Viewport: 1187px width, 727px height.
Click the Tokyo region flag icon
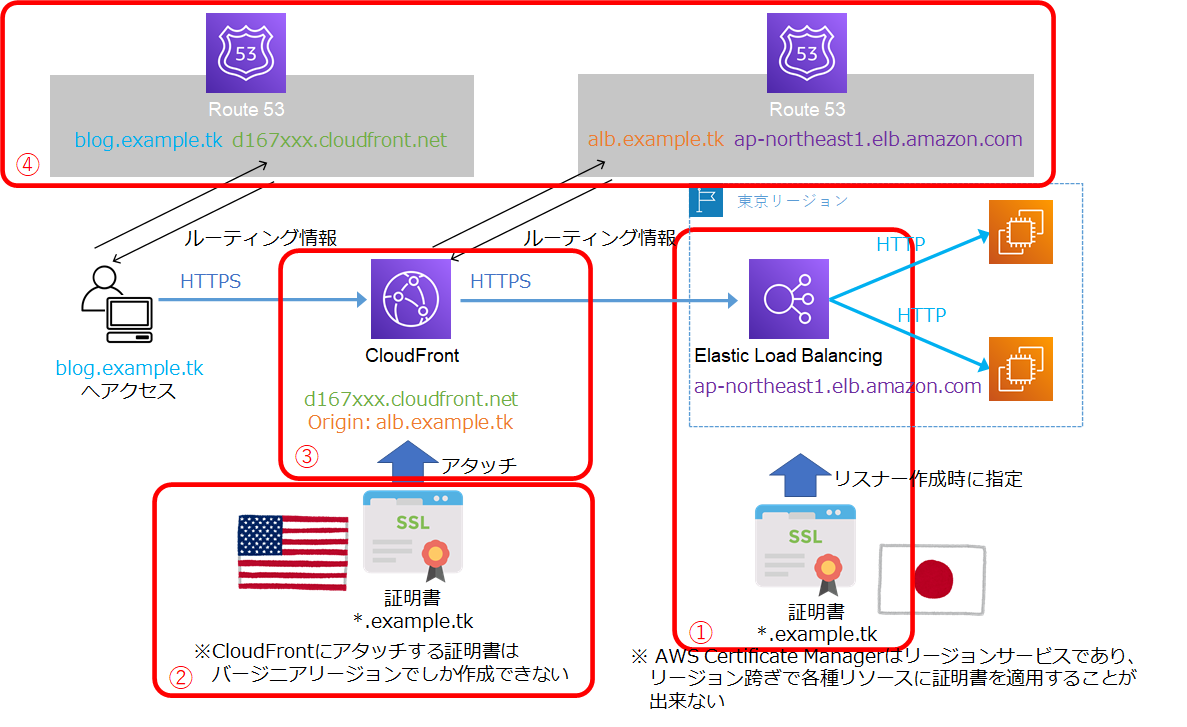point(706,201)
